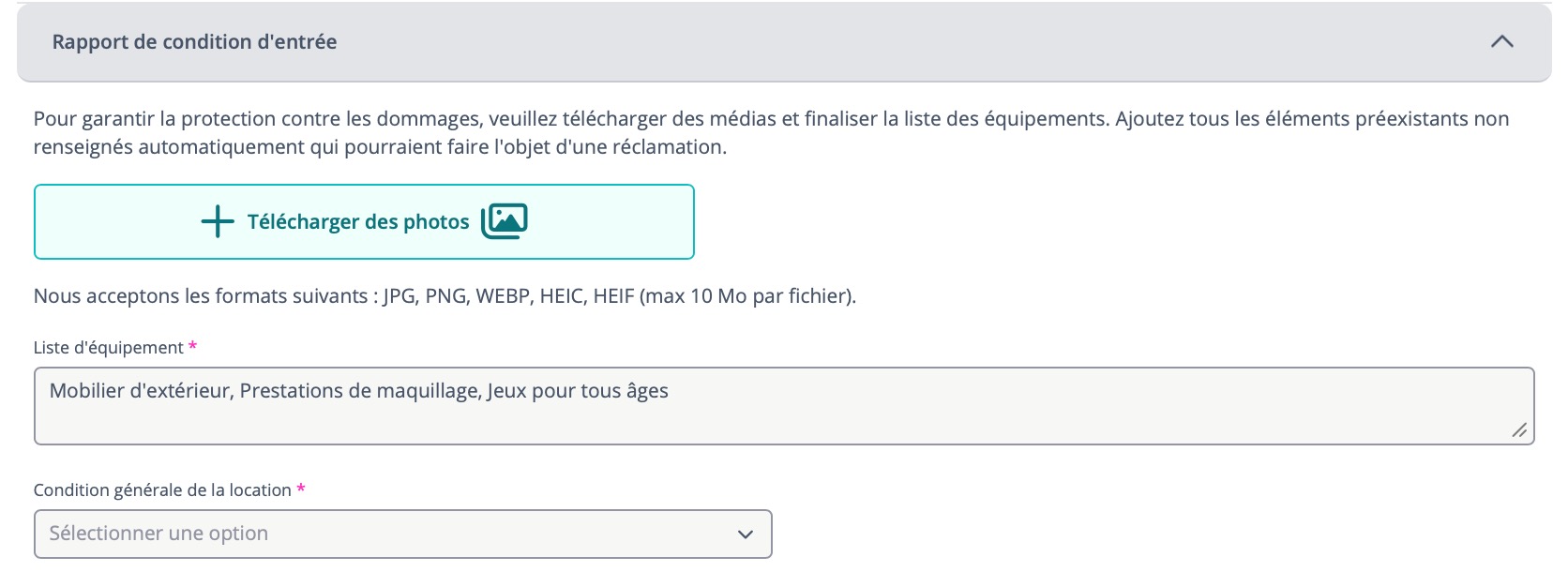Screen dimensions: 1568x572
Task: Click the asterisk beside Condition générale label
Action: [301, 489]
